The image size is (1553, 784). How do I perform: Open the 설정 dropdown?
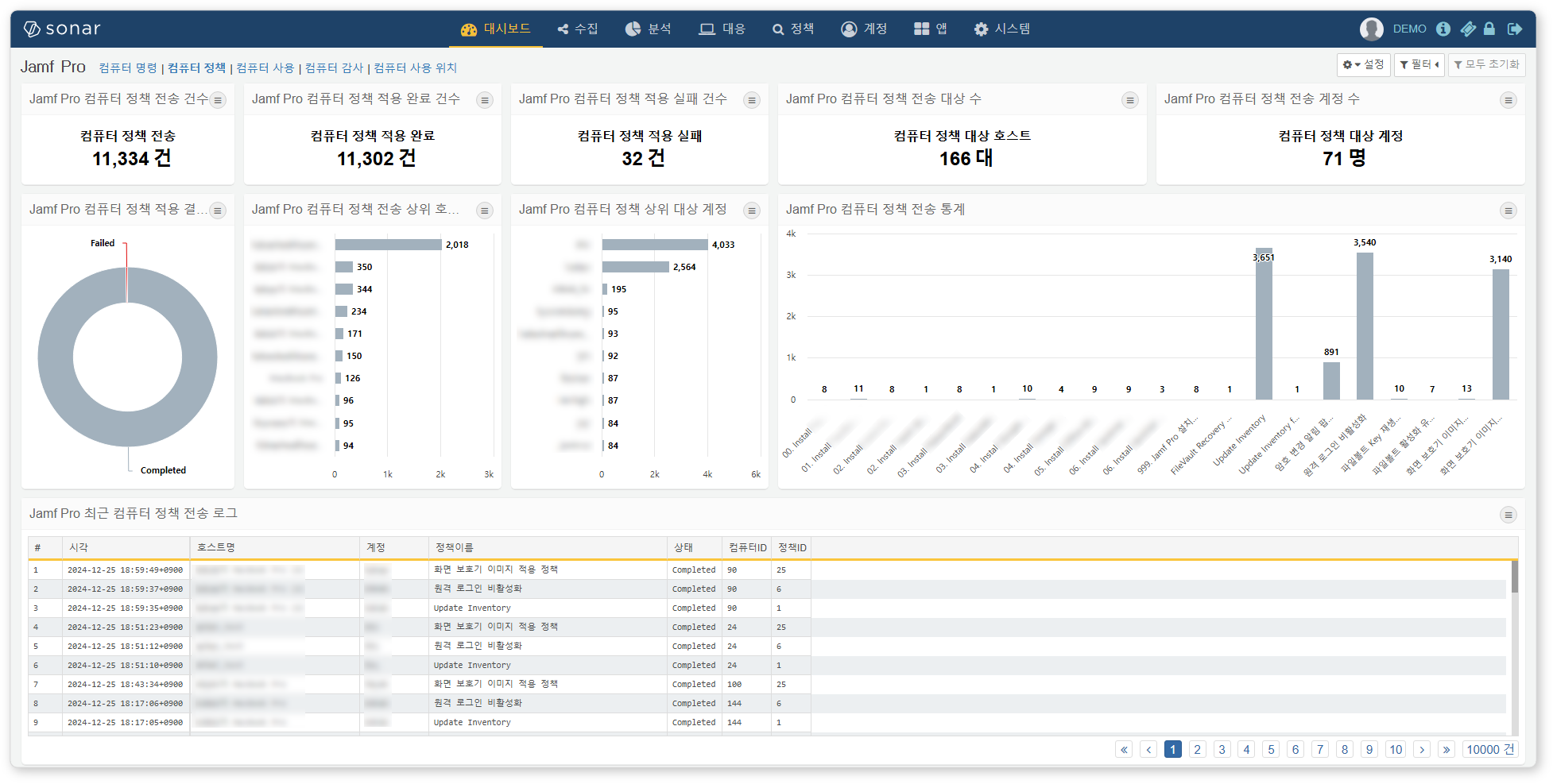click(1364, 64)
